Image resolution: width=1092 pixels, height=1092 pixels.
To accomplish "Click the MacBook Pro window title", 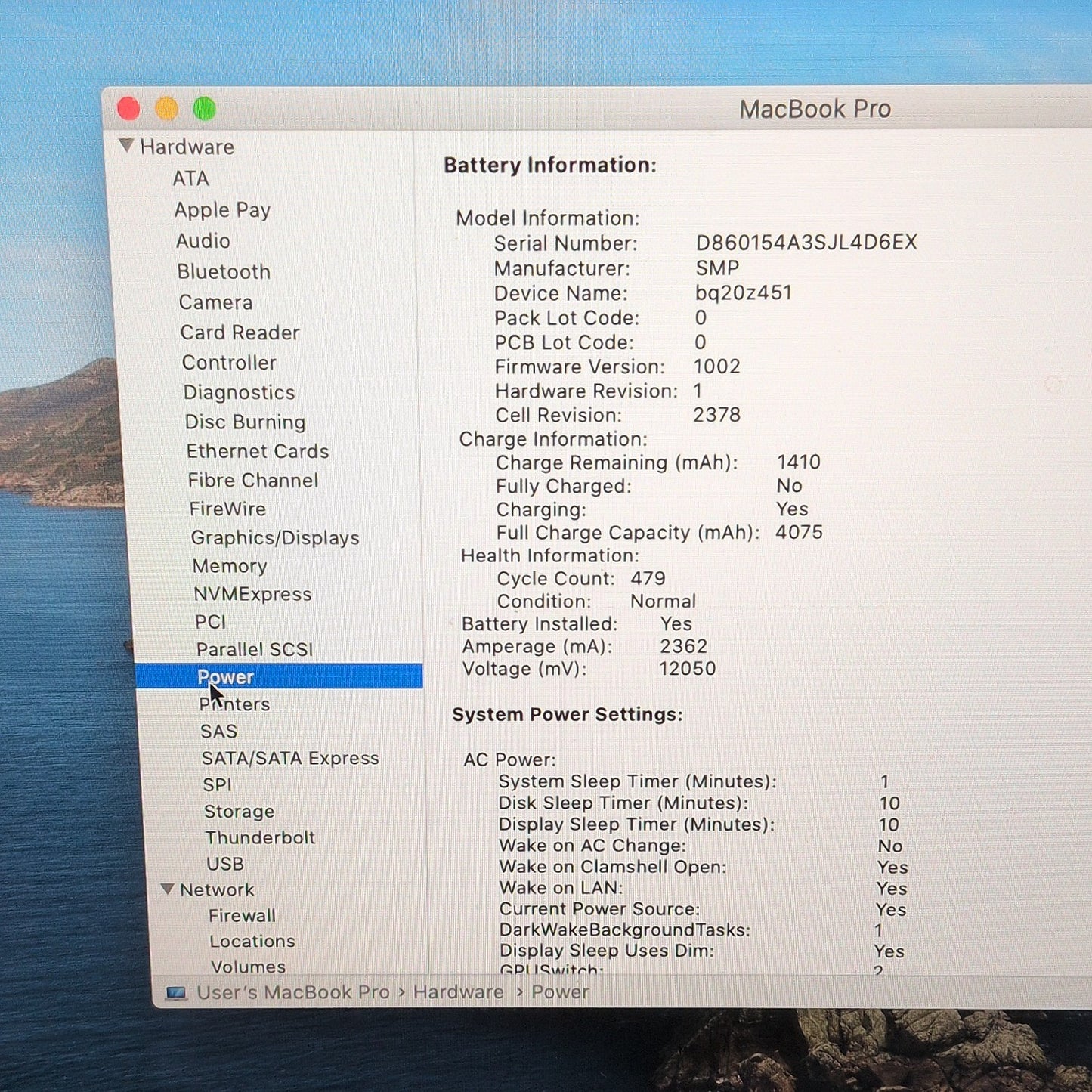I will (x=815, y=109).
